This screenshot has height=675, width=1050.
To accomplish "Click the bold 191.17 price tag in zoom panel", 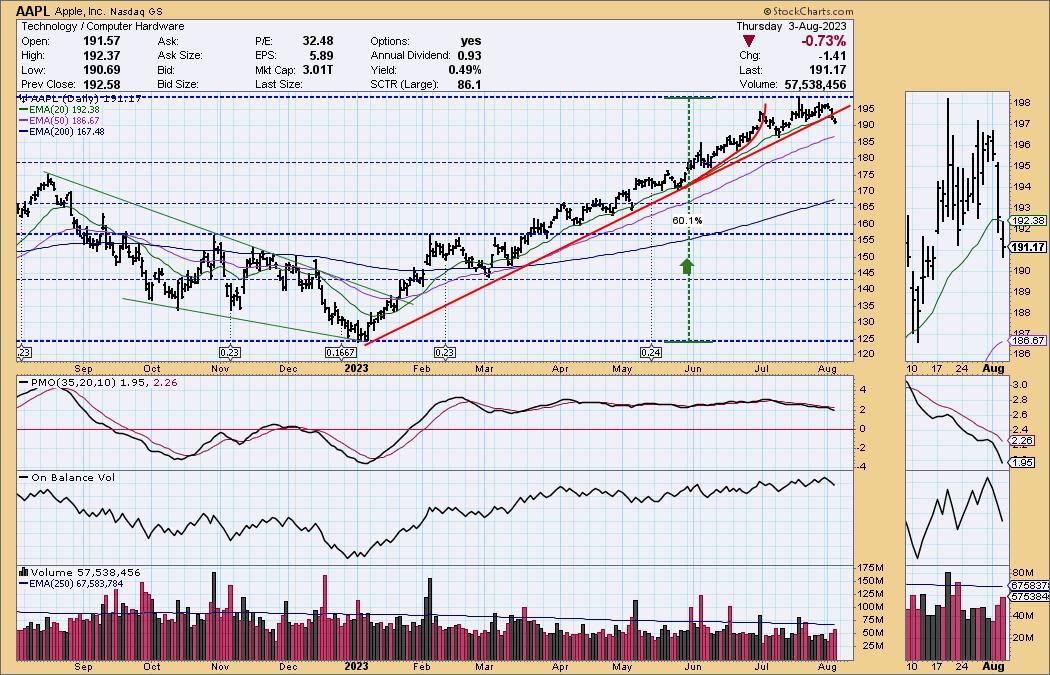I will [1028, 248].
